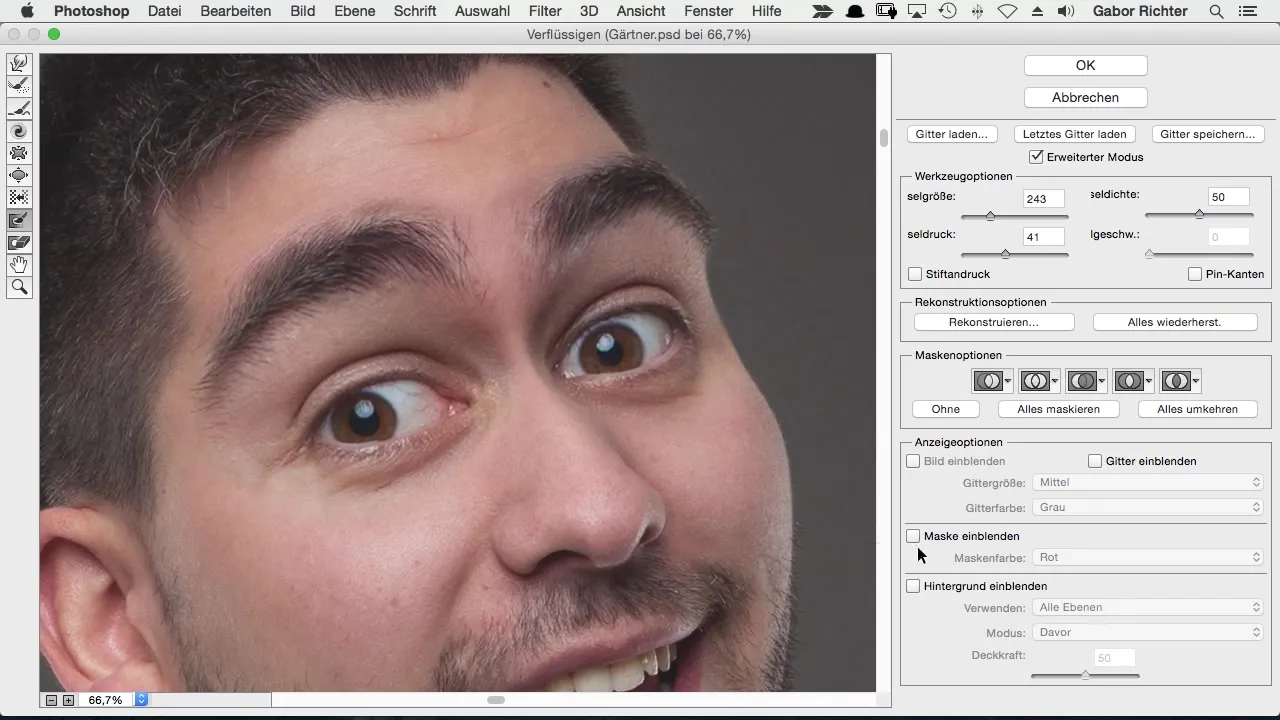Confirm with the OK button
This screenshot has height=720, width=1280.
point(1085,65)
